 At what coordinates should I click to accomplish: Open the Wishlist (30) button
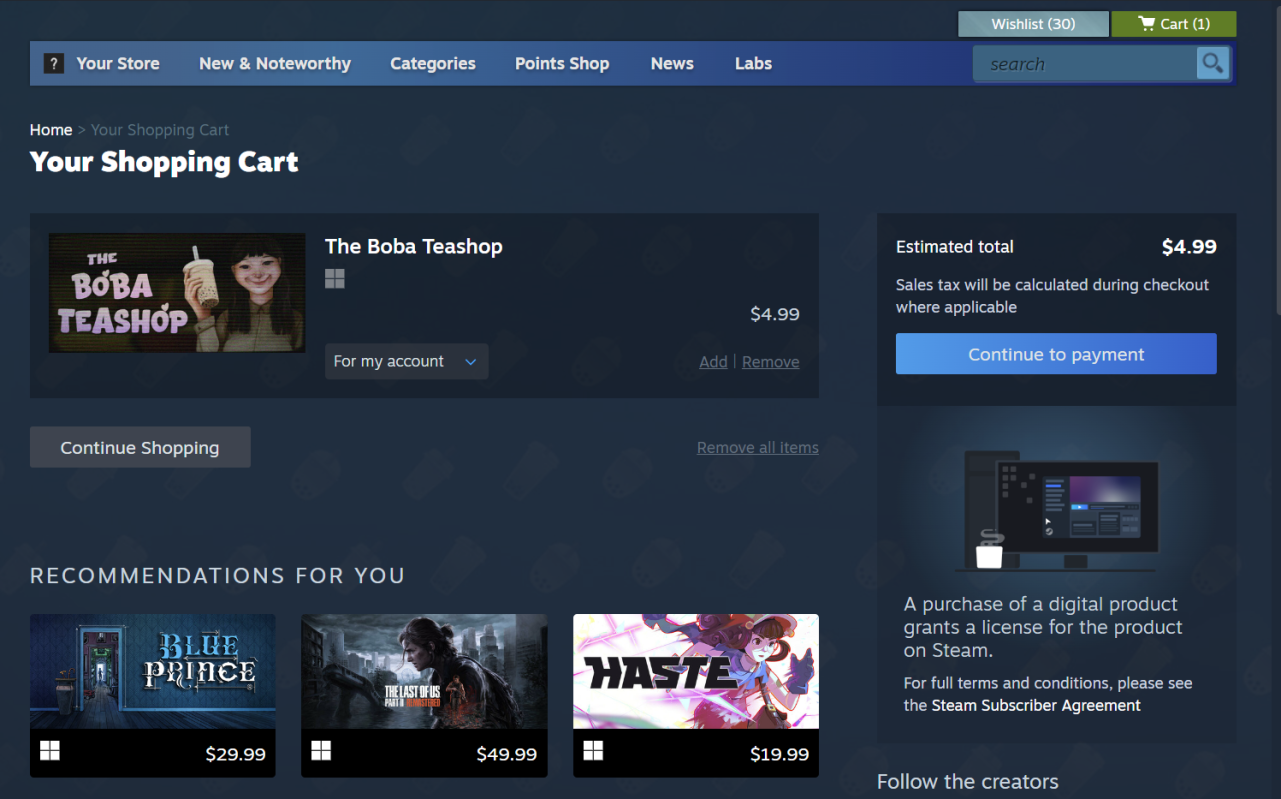coord(1033,24)
